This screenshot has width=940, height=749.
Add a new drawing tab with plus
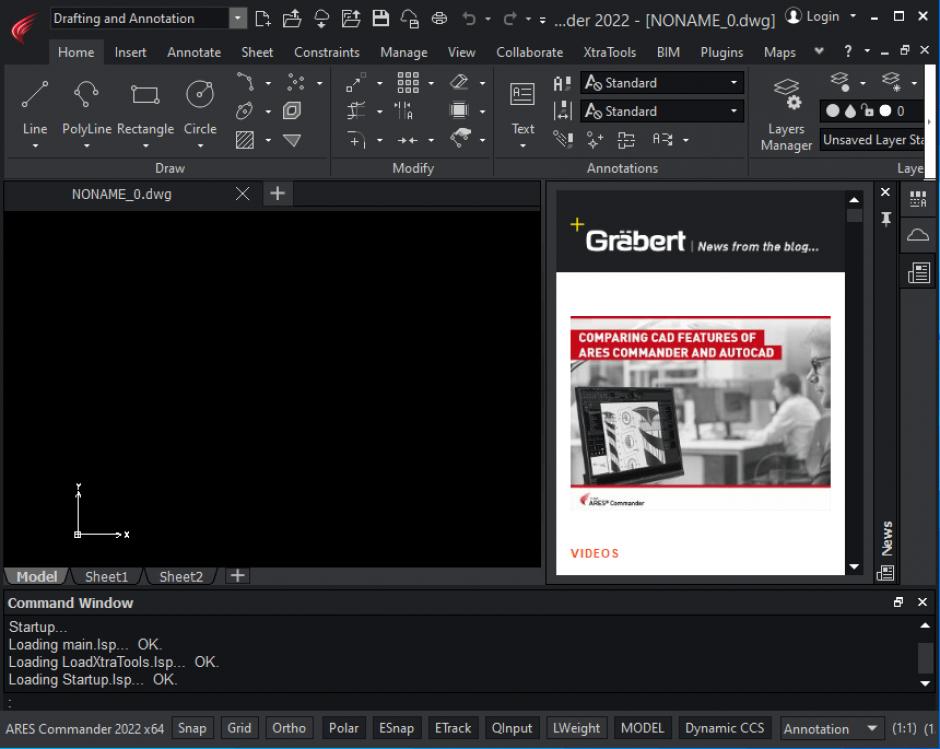click(x=277, y=193)
